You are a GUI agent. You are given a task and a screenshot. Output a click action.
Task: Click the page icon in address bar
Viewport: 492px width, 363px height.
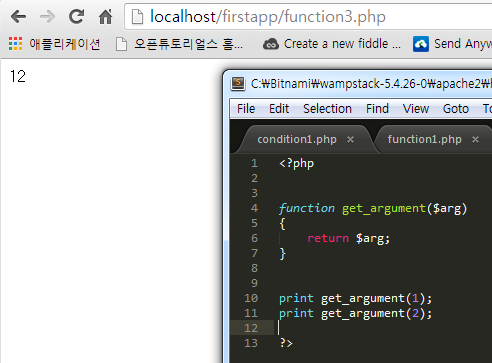[x=137, y=17]
